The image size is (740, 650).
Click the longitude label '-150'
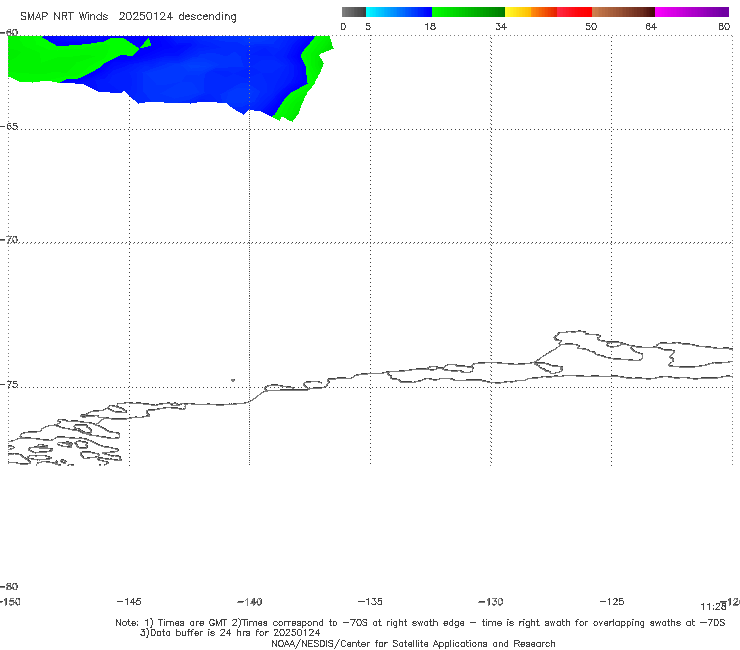coord(10,602)
